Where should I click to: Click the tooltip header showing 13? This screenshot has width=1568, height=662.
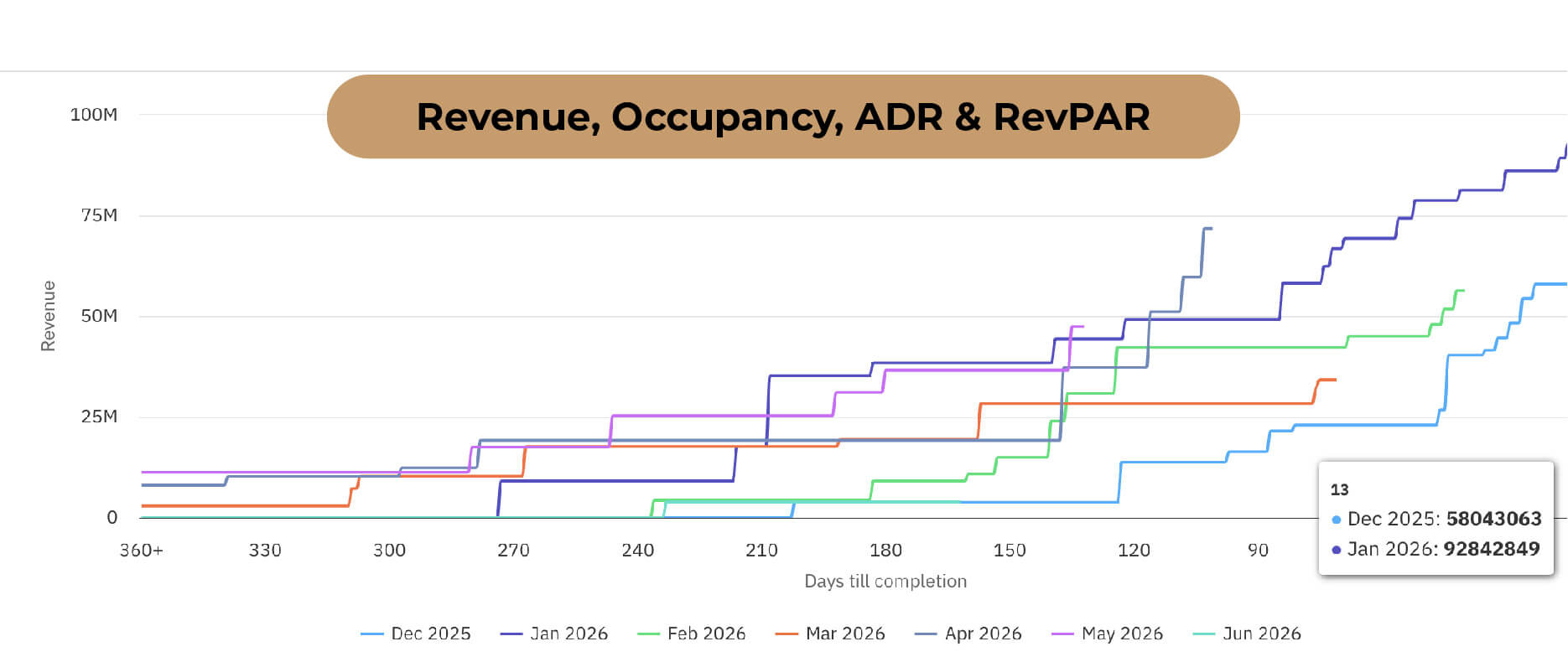[1339, 490]
